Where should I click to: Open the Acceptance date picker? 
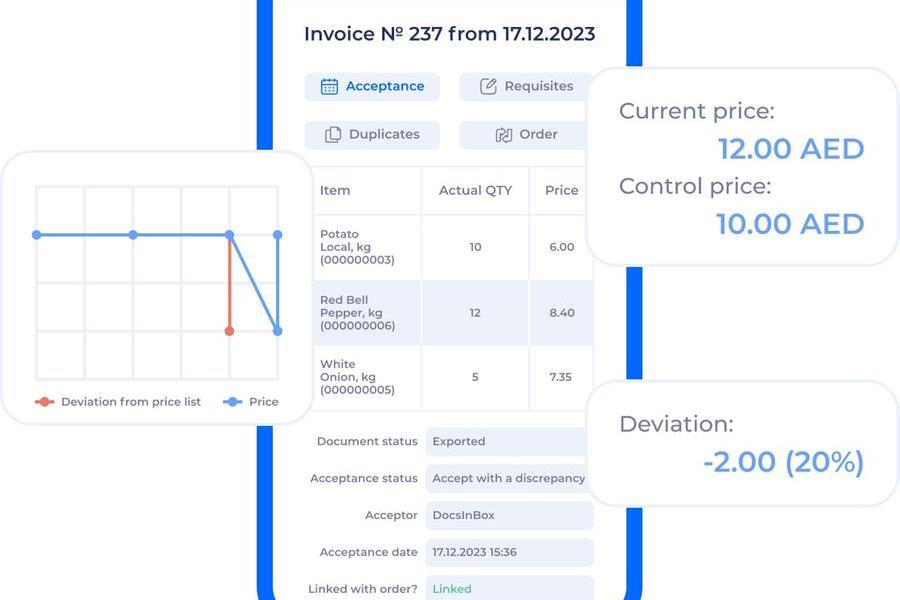[x=509, y=552]
